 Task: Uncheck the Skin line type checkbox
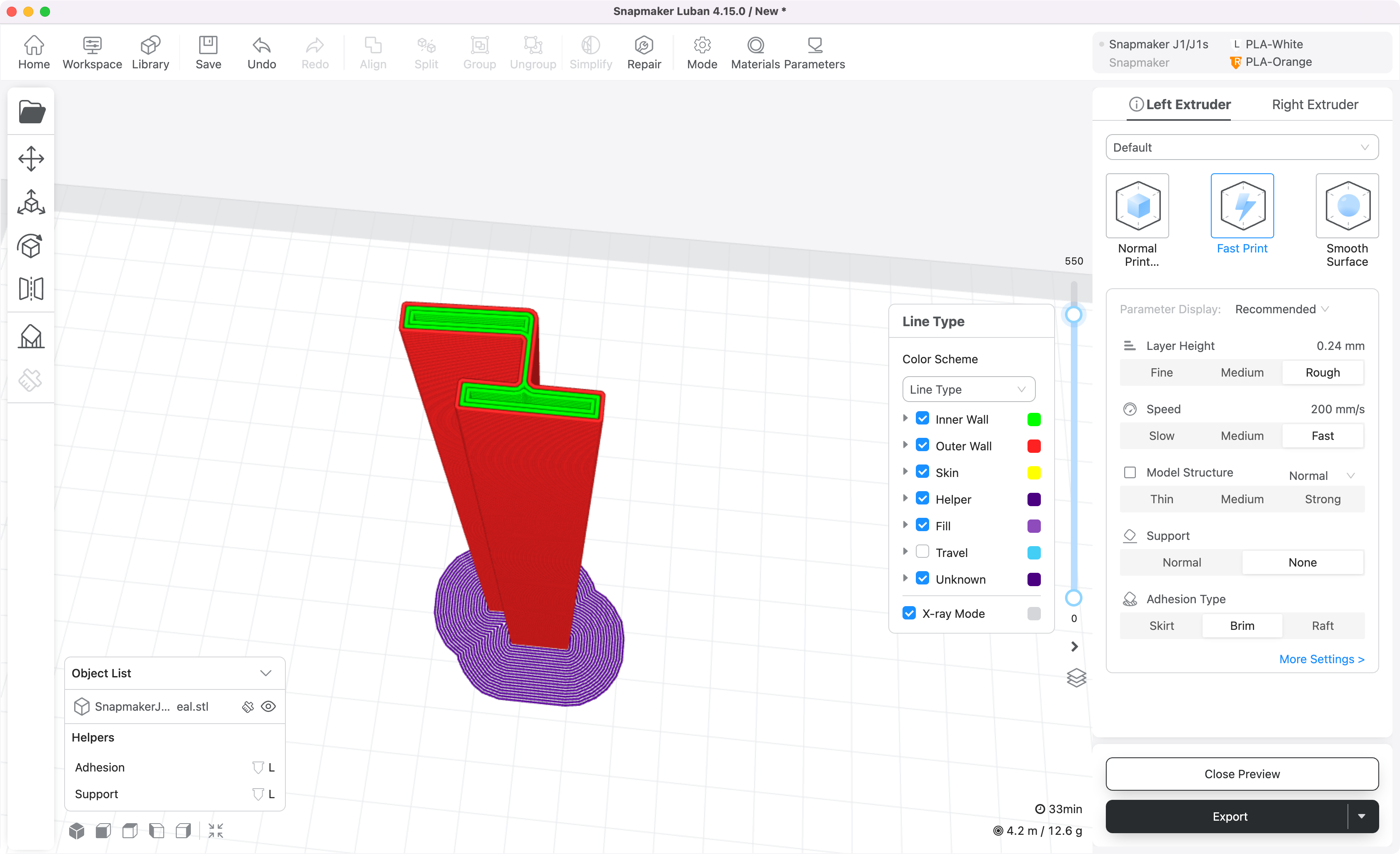[x=923, y=472]
